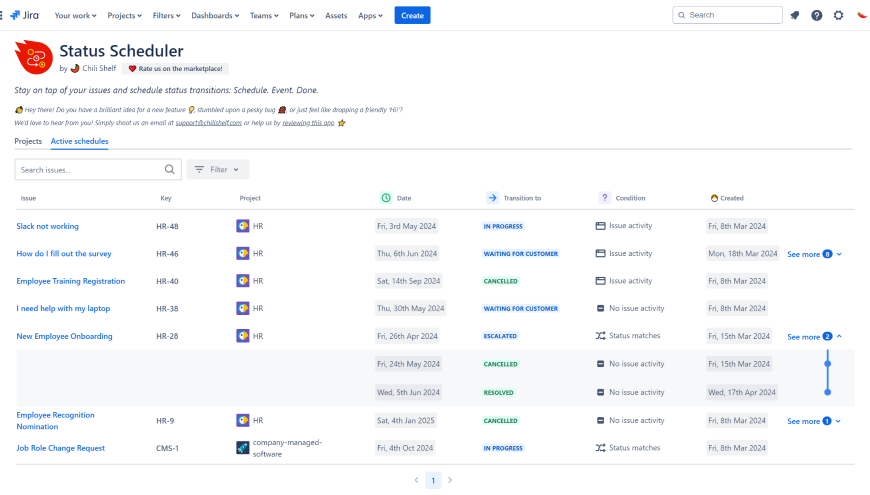The width and height of the screenshot is (870, 495).
Task: Click the blue Create button
Action: tap(412, 15)
